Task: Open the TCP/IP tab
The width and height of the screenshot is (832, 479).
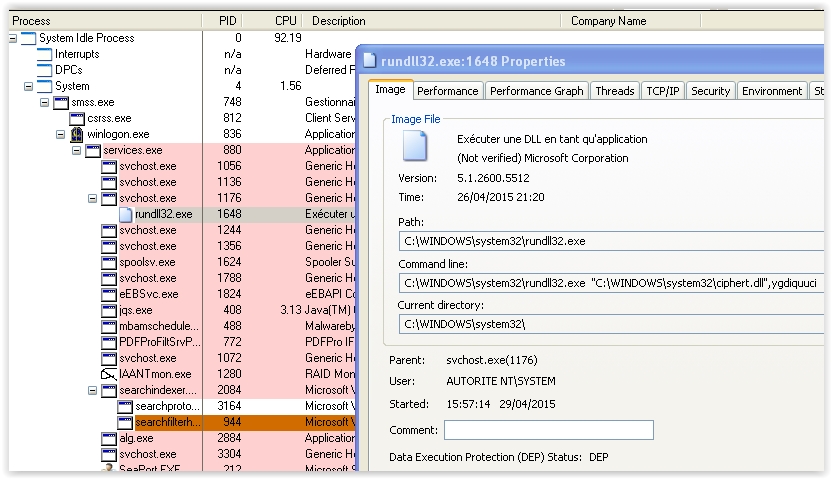Action: 662,91
